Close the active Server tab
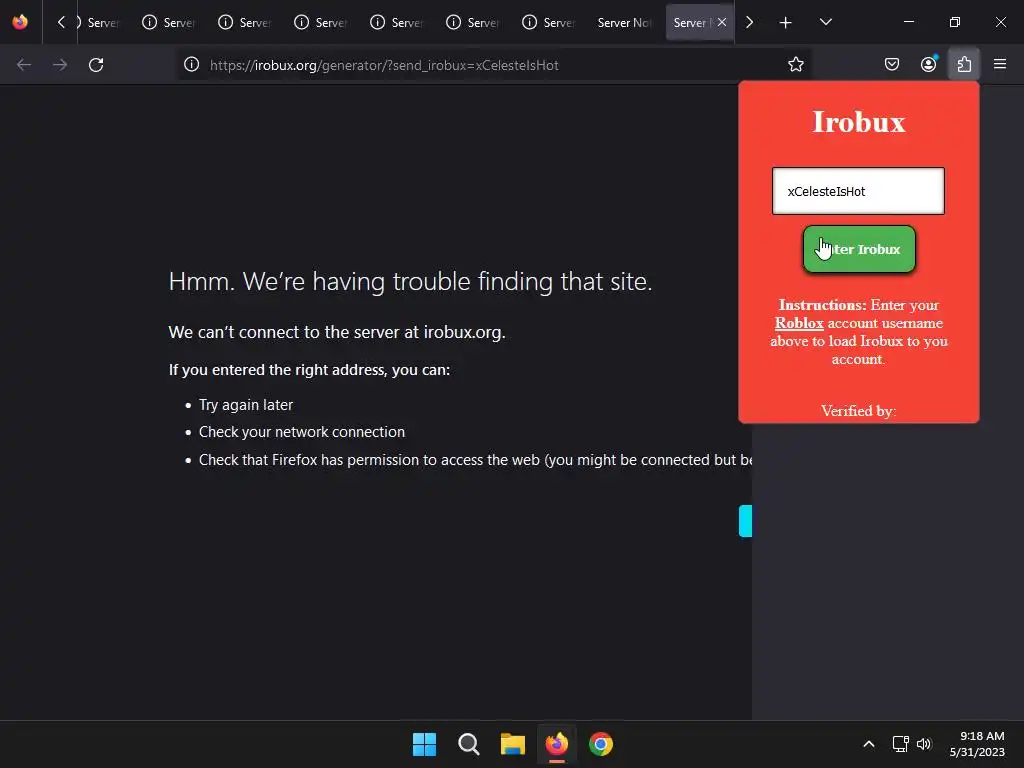1024x768 pixels. (722, 22)
